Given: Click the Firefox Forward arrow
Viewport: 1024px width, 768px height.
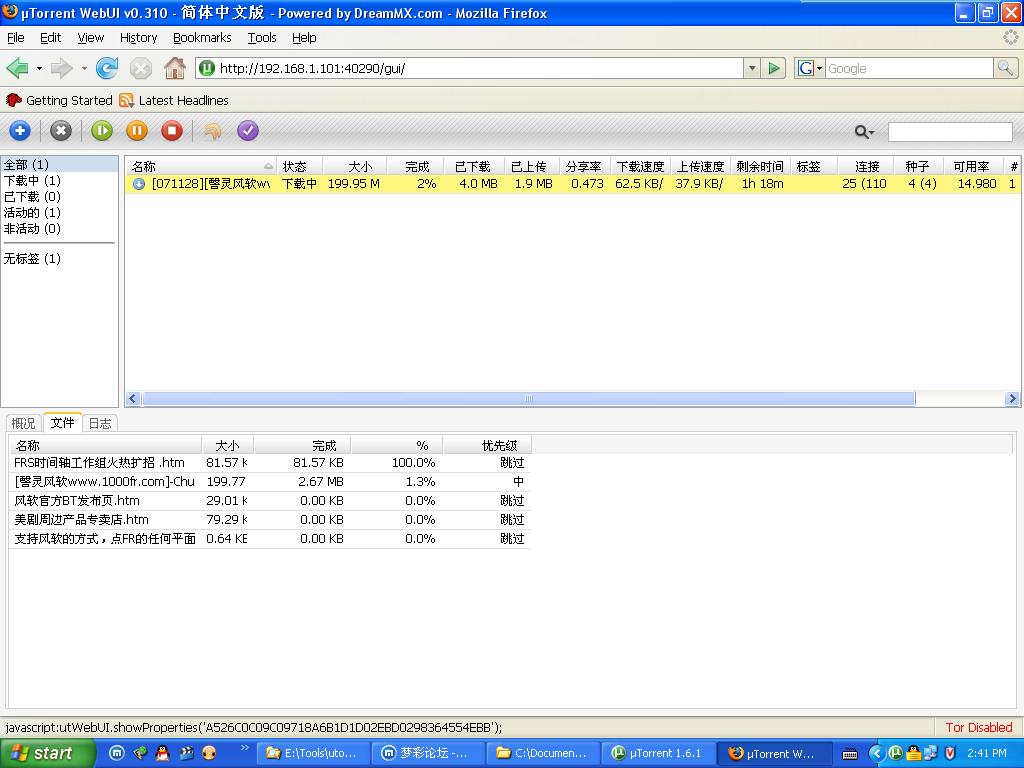Looking at the screenshot, I should click(x=61, y=68).
